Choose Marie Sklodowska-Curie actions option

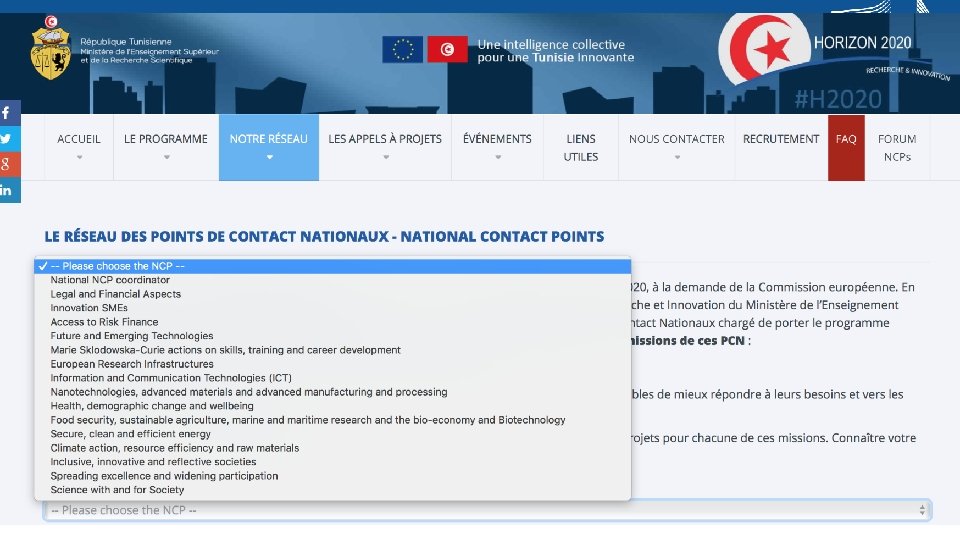pos(332,350)
